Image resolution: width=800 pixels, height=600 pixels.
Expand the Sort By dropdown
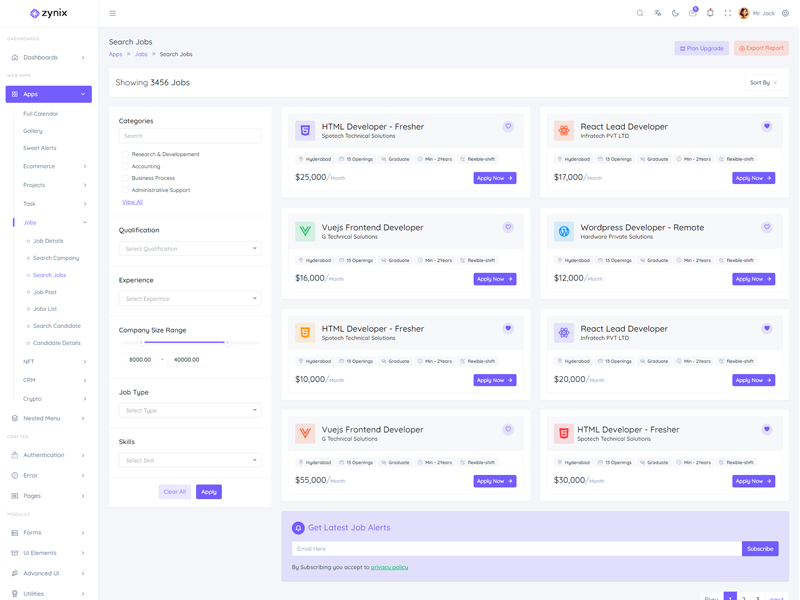(x=763, y=83)
